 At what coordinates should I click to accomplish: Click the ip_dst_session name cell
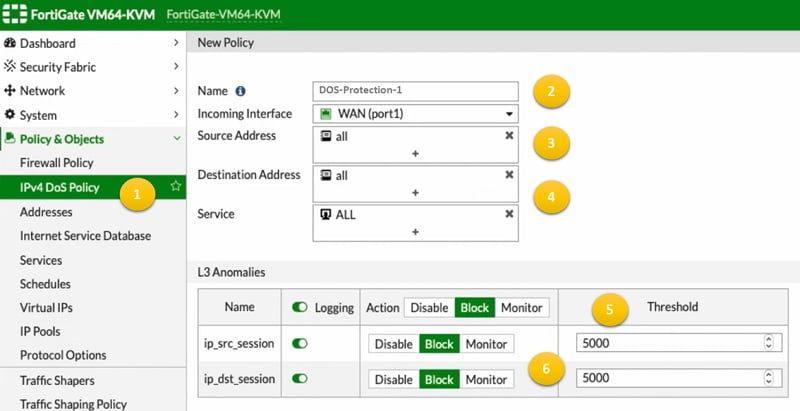point(239,378)
